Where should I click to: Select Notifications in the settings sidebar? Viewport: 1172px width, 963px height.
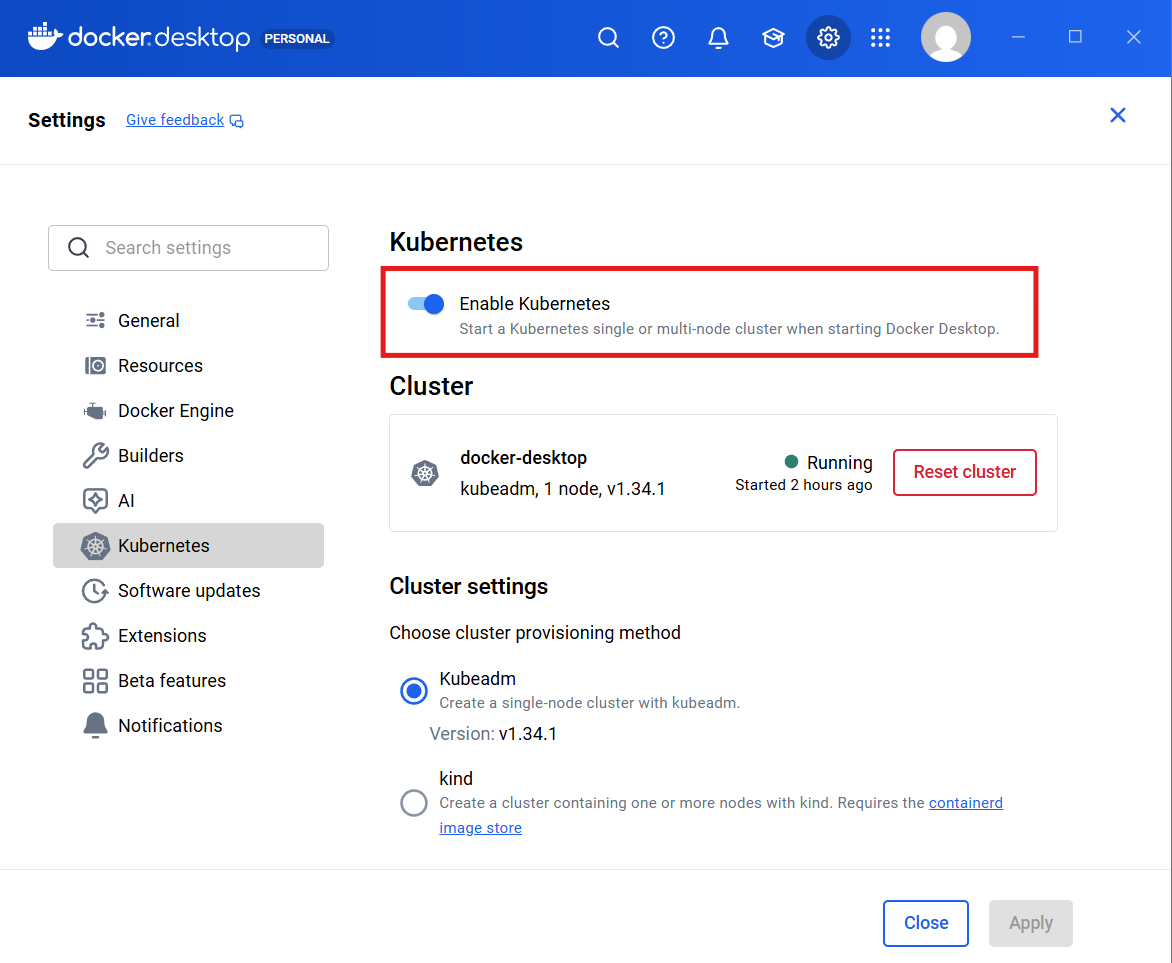click(188, 725)
